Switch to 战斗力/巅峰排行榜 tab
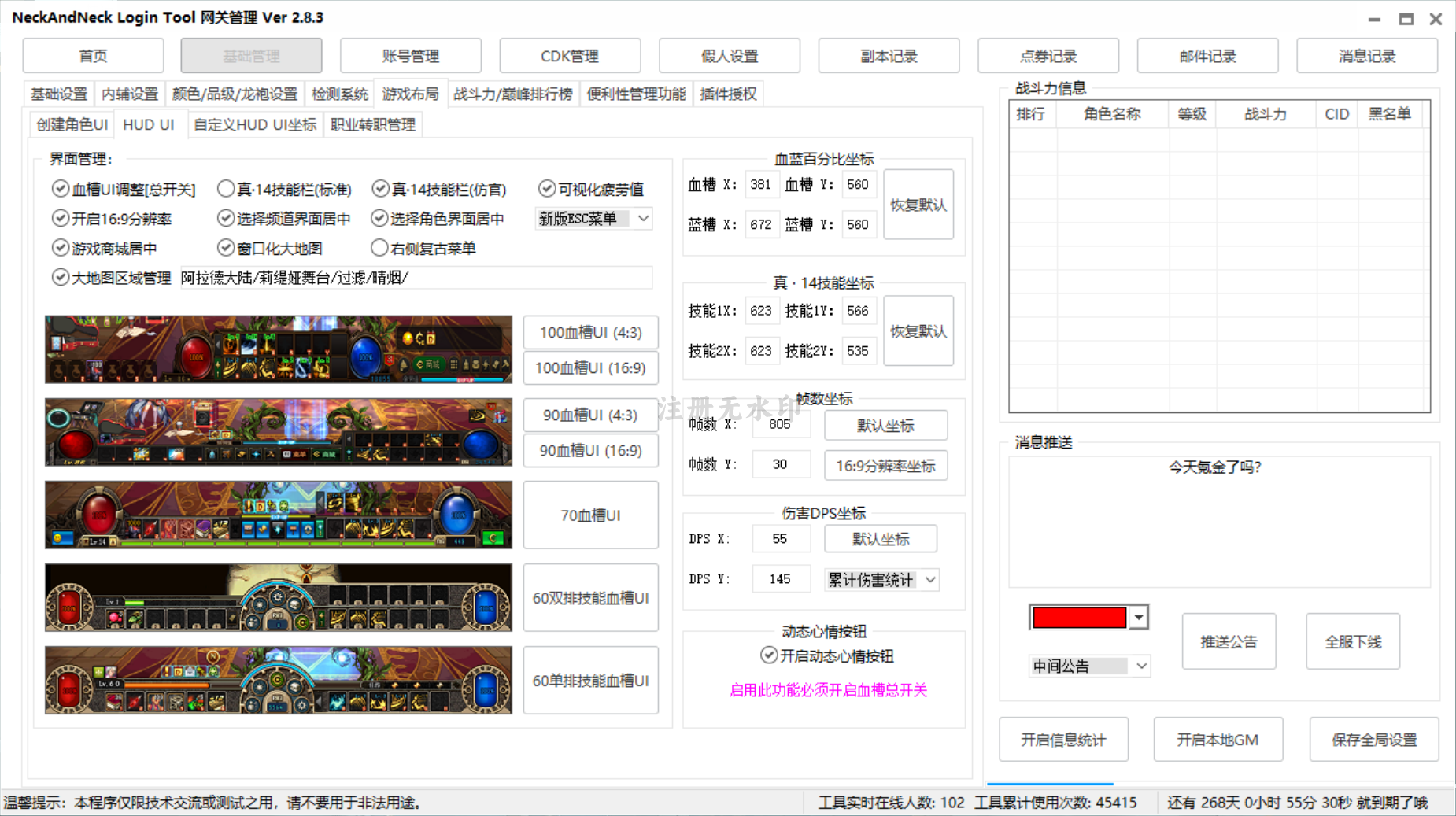Viewport: 1456px width, 816px height. pyautogui.click(x=513, y=94)
